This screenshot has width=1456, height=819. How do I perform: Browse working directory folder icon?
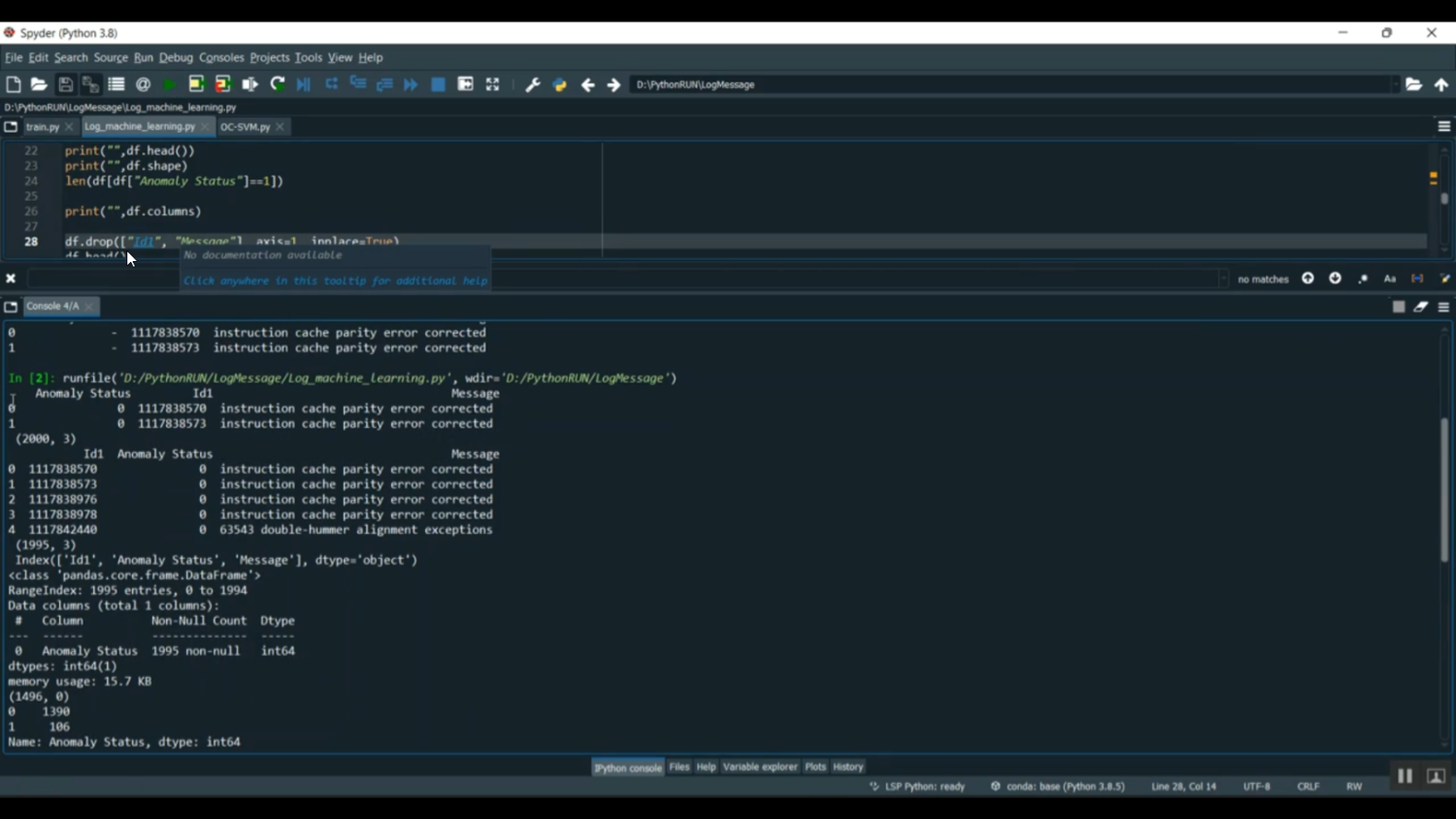[x=1414, y=84]
